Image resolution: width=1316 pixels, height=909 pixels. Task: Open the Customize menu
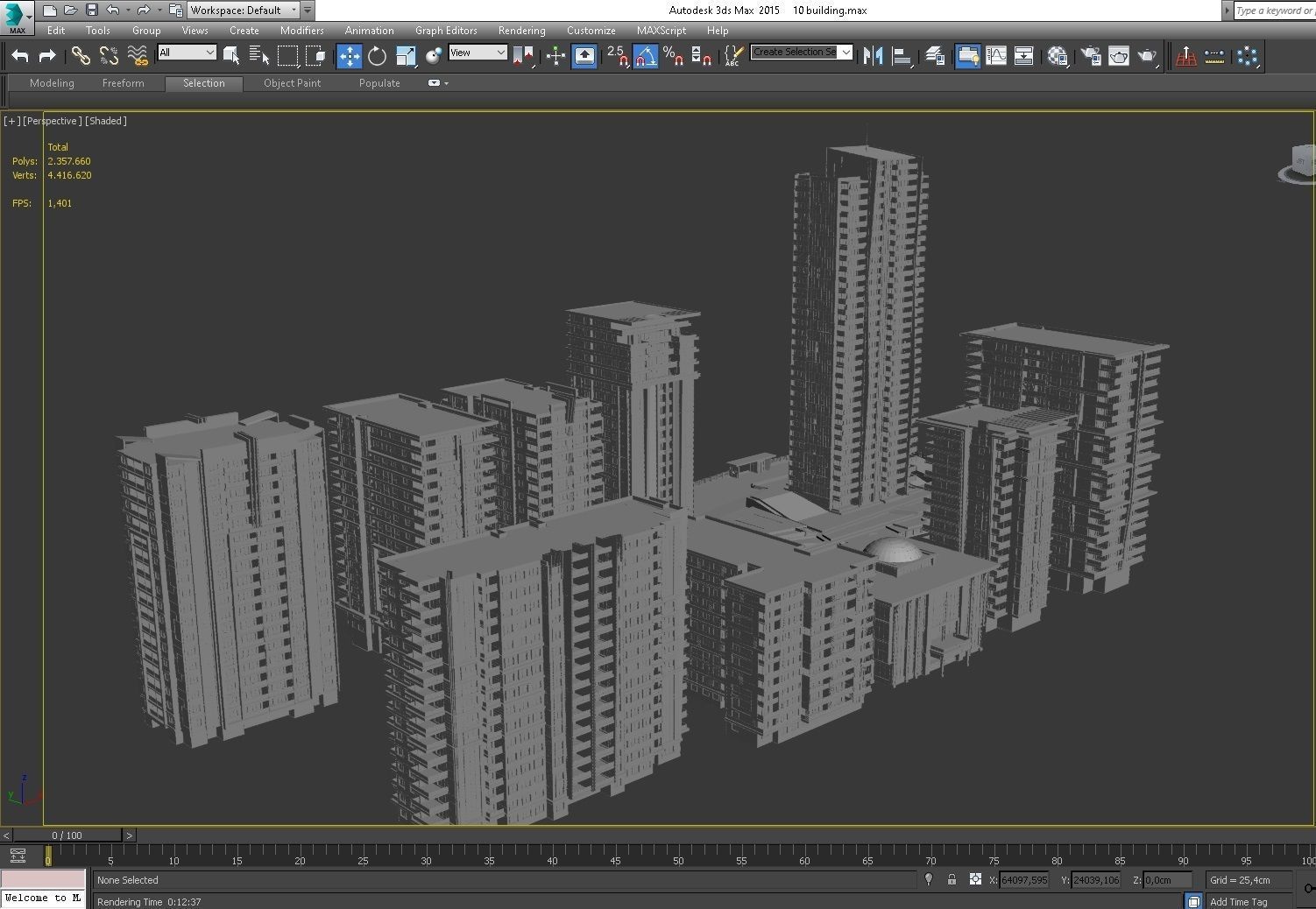591,31
